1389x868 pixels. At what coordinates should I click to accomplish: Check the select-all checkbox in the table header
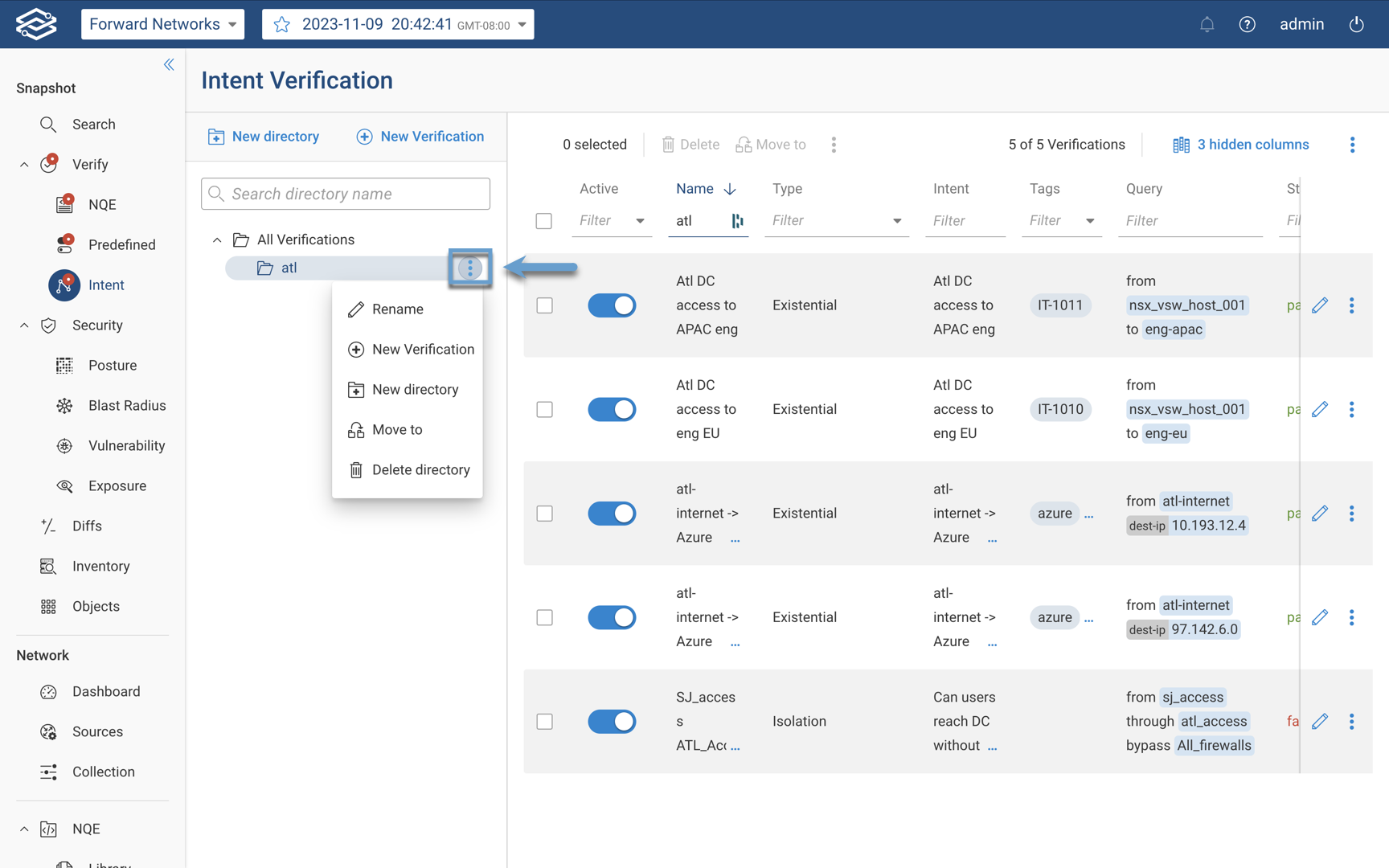point(544,221)
